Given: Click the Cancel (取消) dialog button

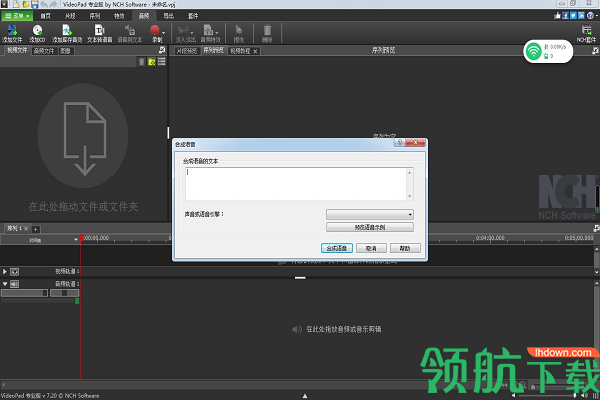Looking at the screenshot, I should [x=371, y=248].
